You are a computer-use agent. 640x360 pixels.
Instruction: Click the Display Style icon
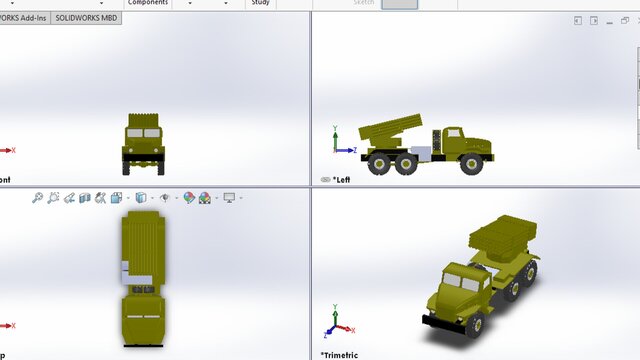[x=141, y=198]
